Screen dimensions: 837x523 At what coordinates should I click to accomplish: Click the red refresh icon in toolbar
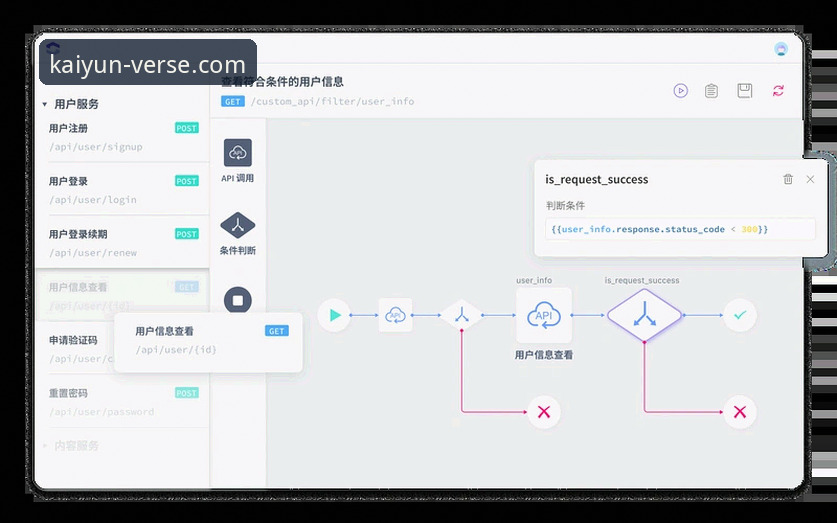coord(778,91)
